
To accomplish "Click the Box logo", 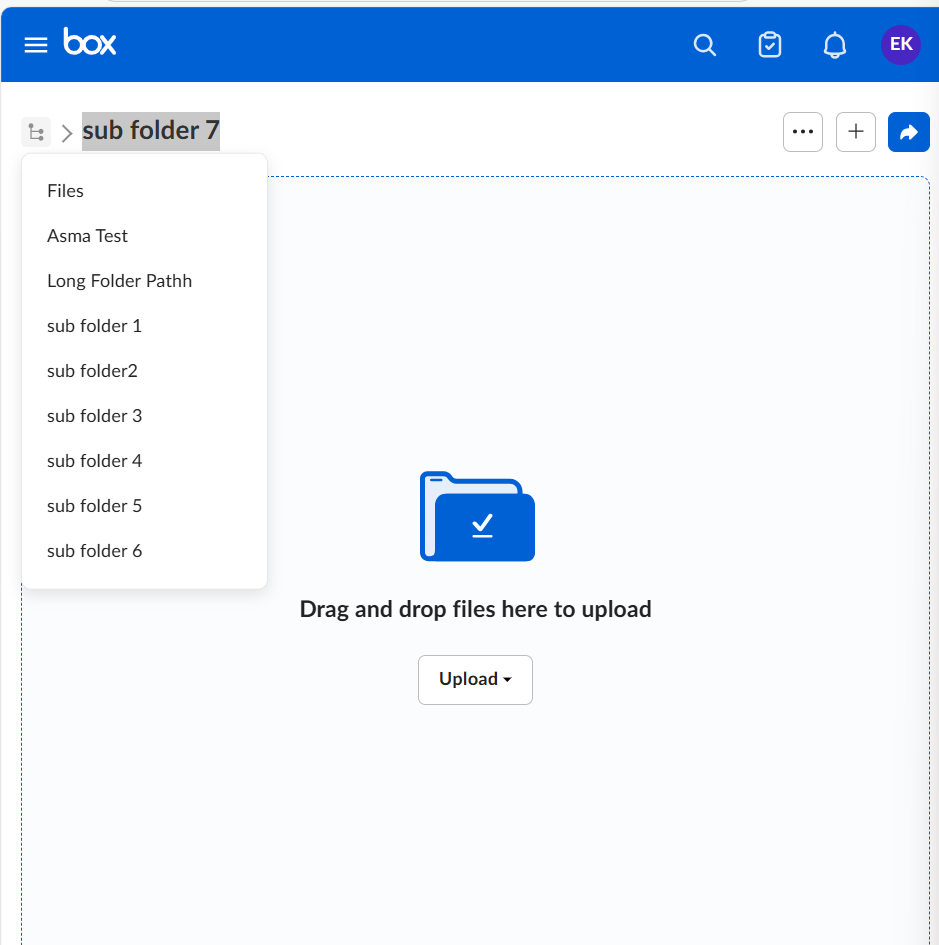I will (90, 44).
